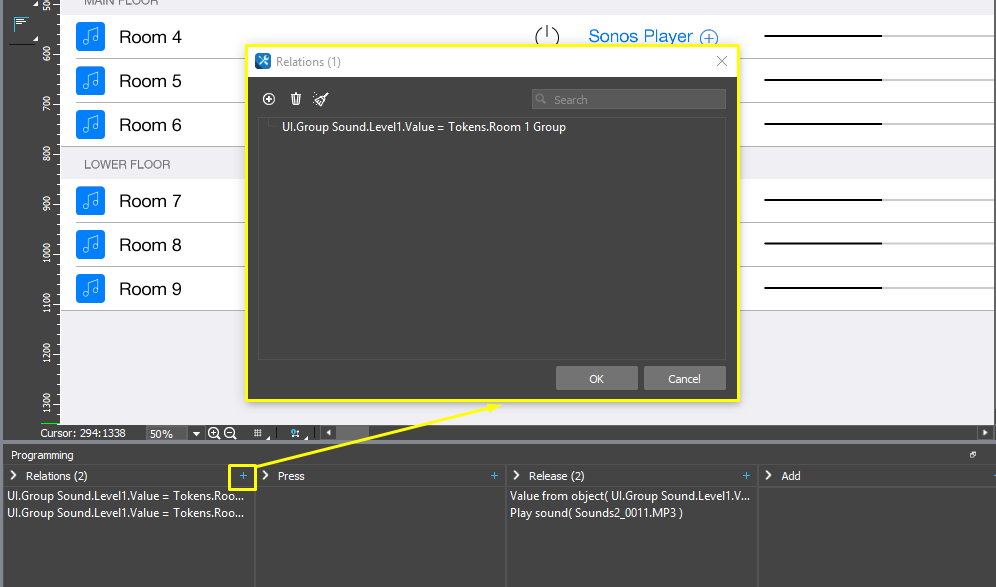Click the Room 4 volume slider

point(822,37)
